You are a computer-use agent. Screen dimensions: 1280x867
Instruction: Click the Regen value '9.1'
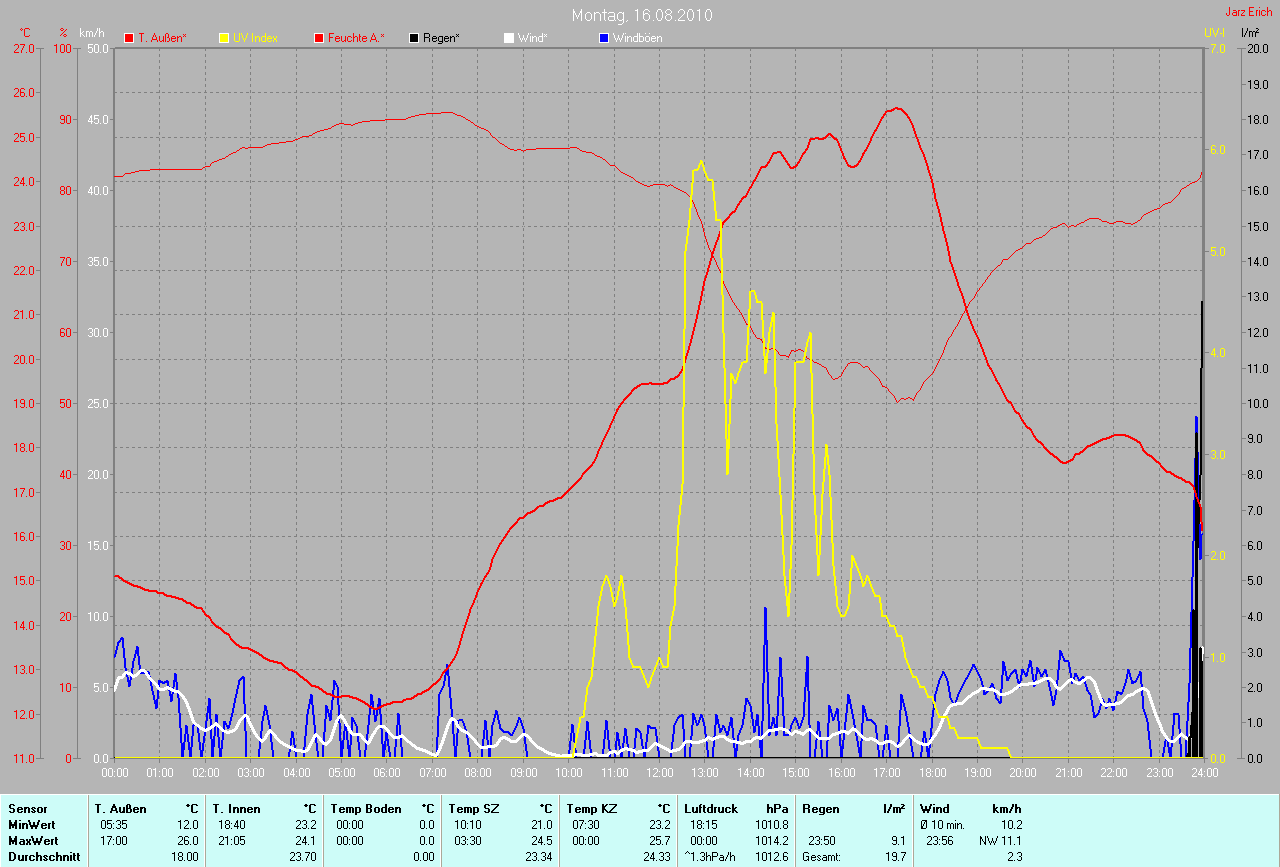[x=898, y=841]
